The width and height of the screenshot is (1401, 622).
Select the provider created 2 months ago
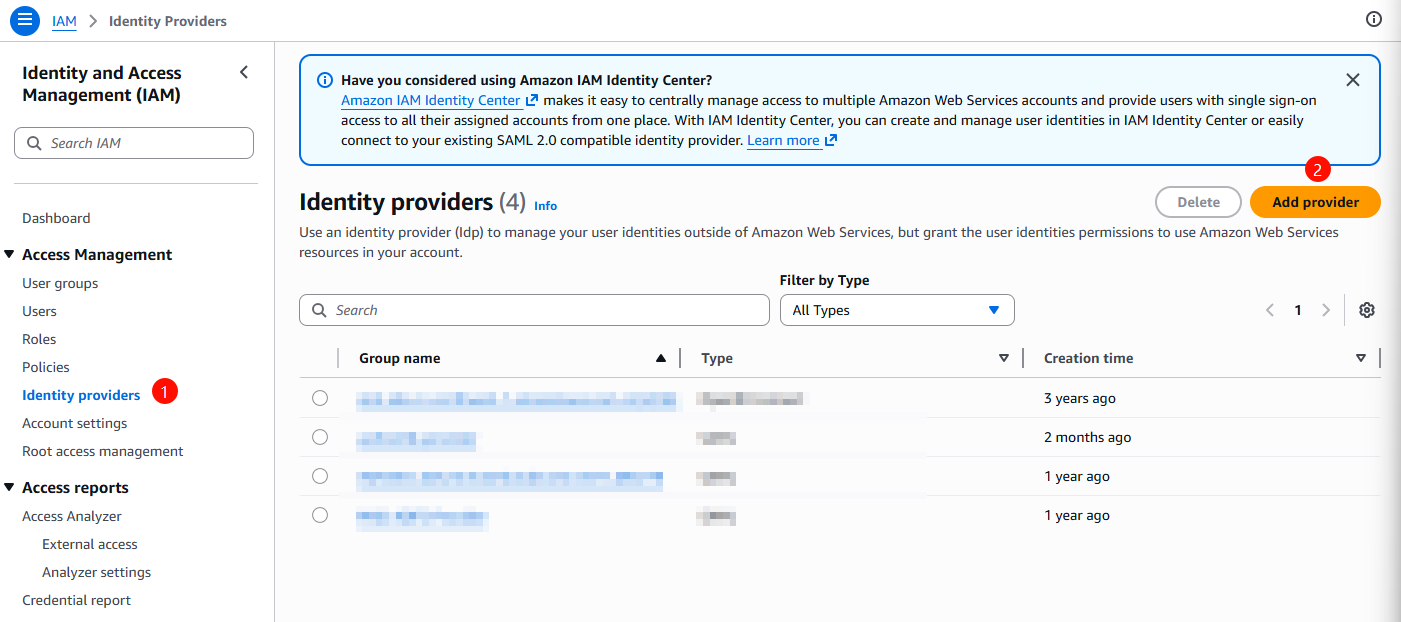320,437
